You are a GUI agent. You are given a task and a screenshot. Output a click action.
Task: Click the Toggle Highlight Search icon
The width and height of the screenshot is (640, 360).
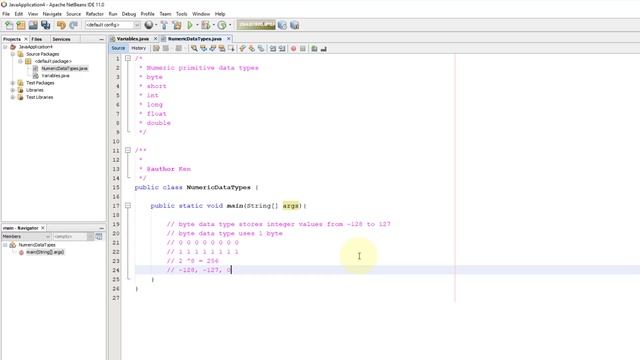click(222, 49)
